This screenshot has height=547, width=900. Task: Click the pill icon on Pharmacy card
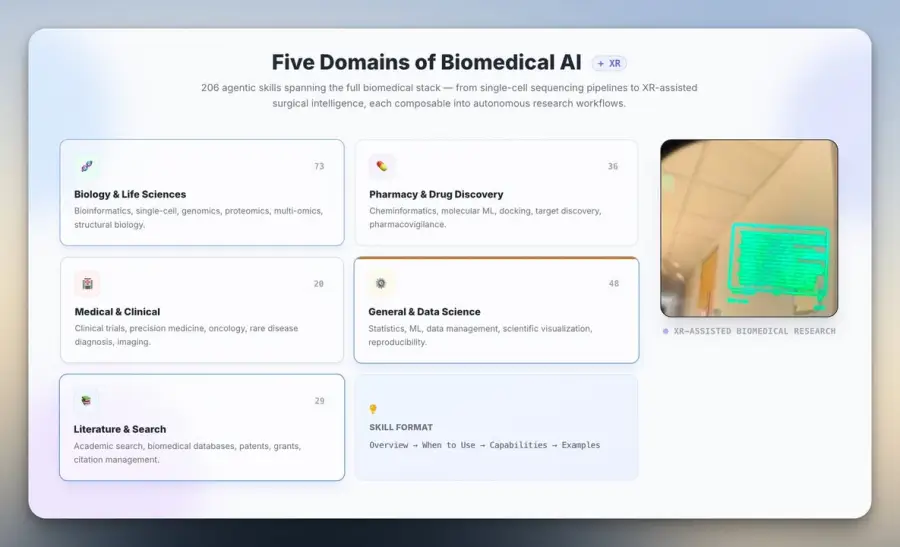[382, 166]
